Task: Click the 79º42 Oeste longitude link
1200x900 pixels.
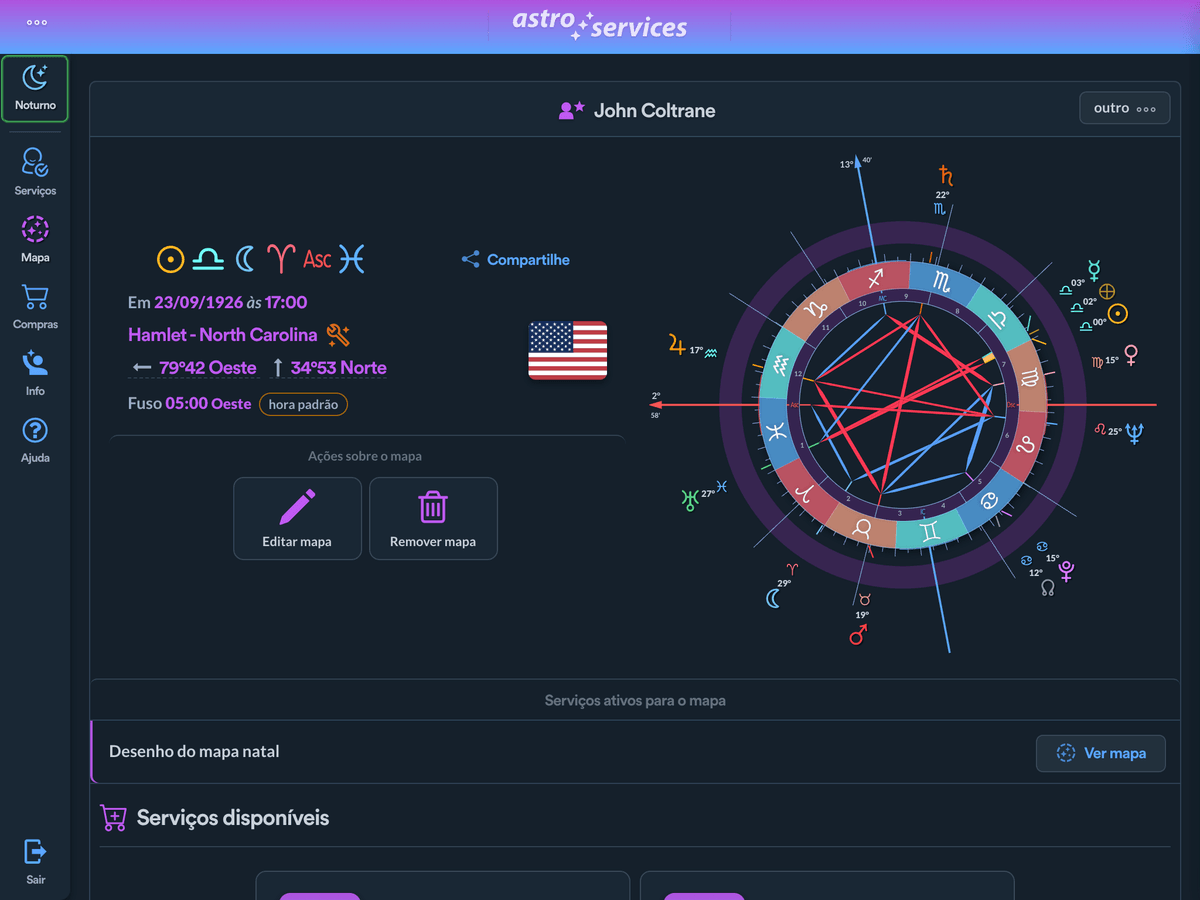Action: [205, 368]
